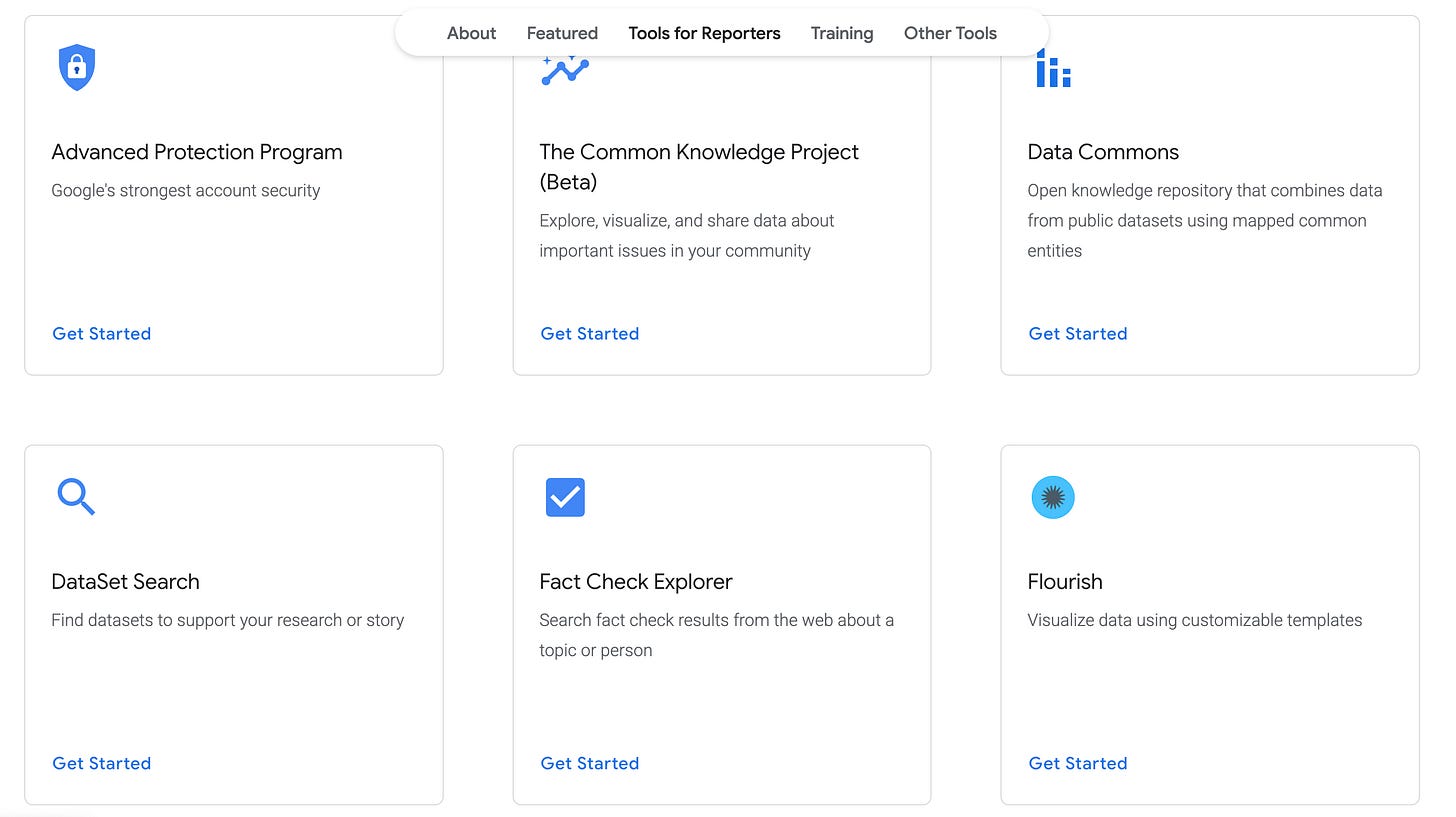The width and height of the screenshot is (1456, 817).
Task: Click the DataSet Search heading
Action: point(125,582)
